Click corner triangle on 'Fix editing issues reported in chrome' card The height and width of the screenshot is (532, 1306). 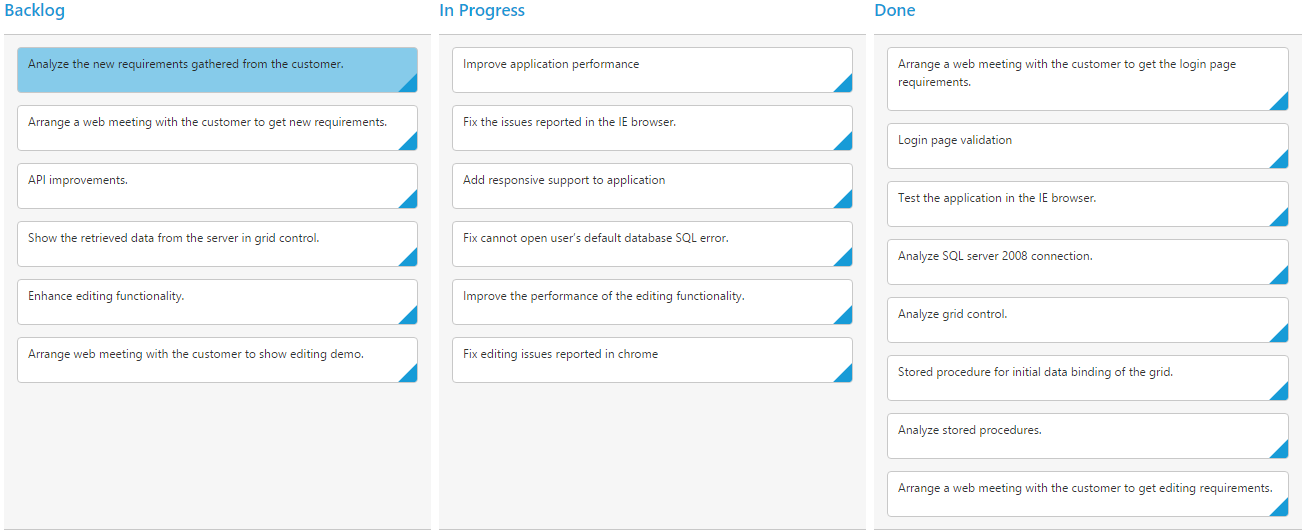tap(846, 376)
